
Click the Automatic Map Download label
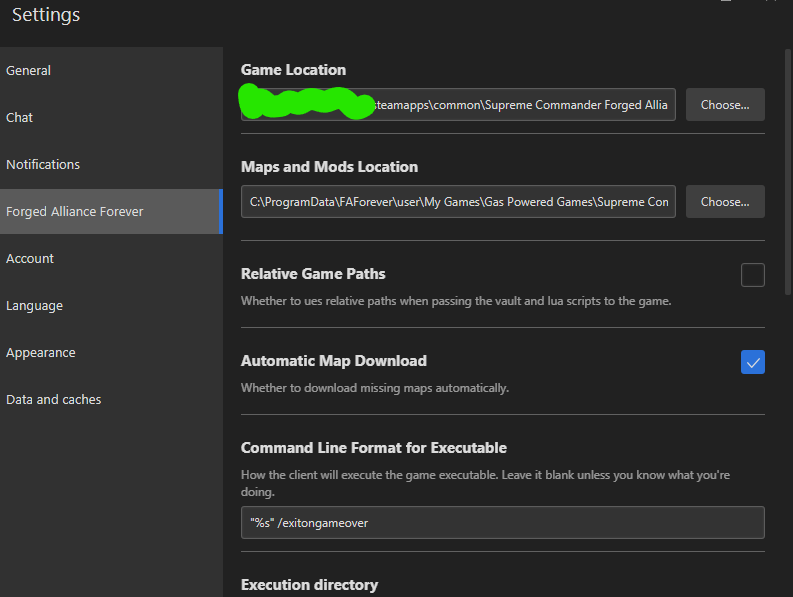334,361
